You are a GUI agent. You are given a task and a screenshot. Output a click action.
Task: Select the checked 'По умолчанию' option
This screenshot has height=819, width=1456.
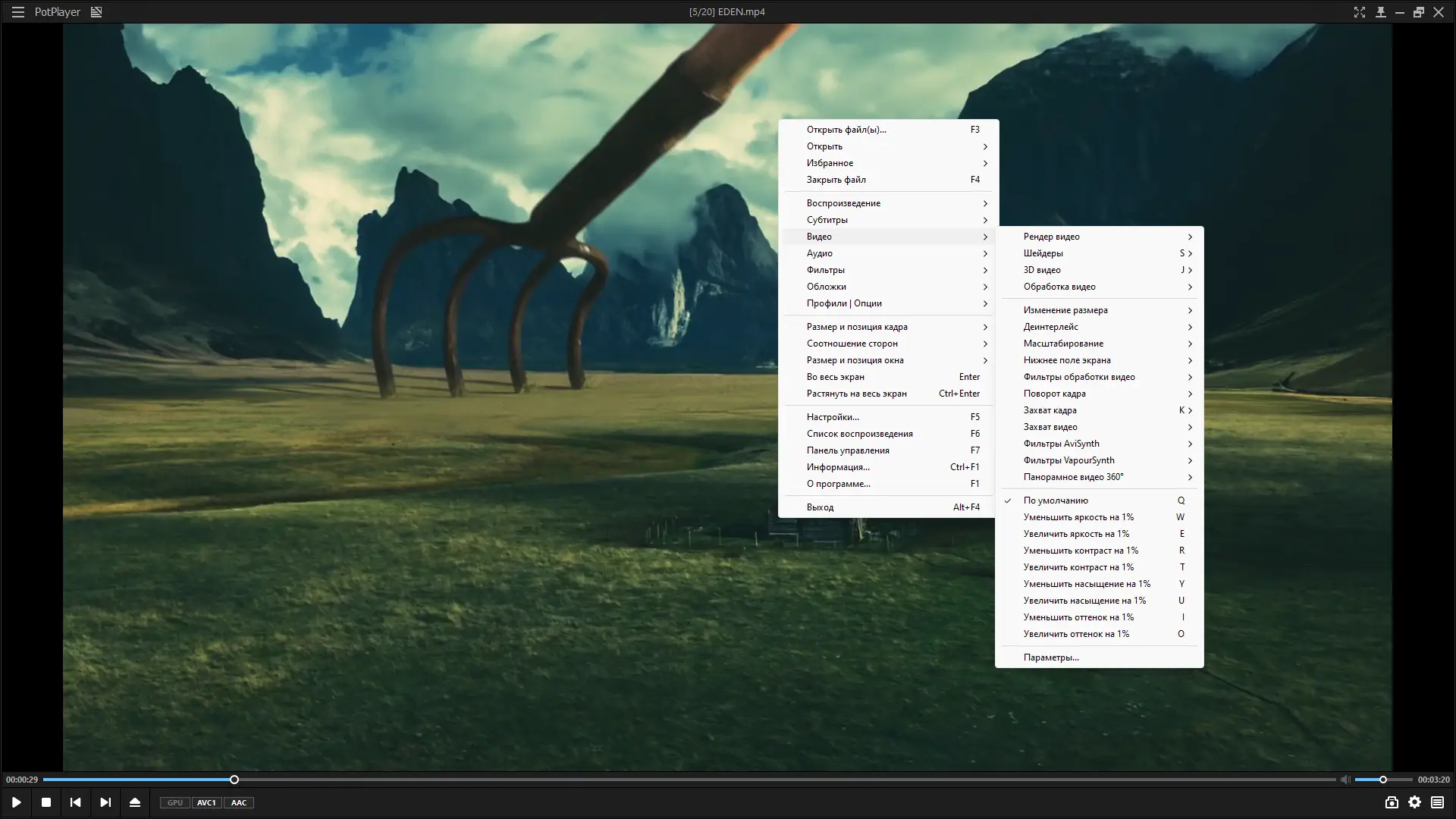coord(1056,500)
